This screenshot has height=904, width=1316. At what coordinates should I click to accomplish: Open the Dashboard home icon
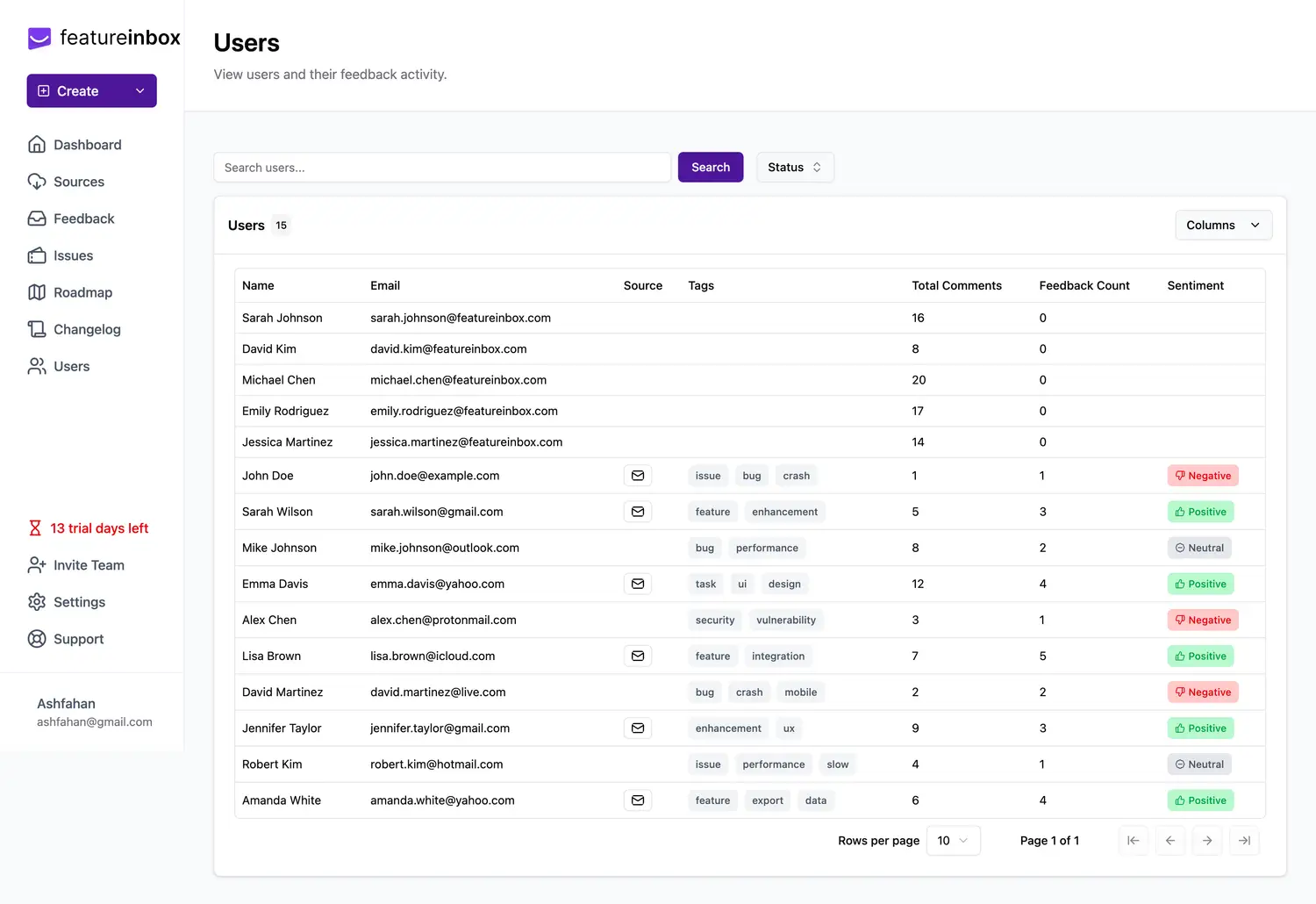[x=37, y=145]
